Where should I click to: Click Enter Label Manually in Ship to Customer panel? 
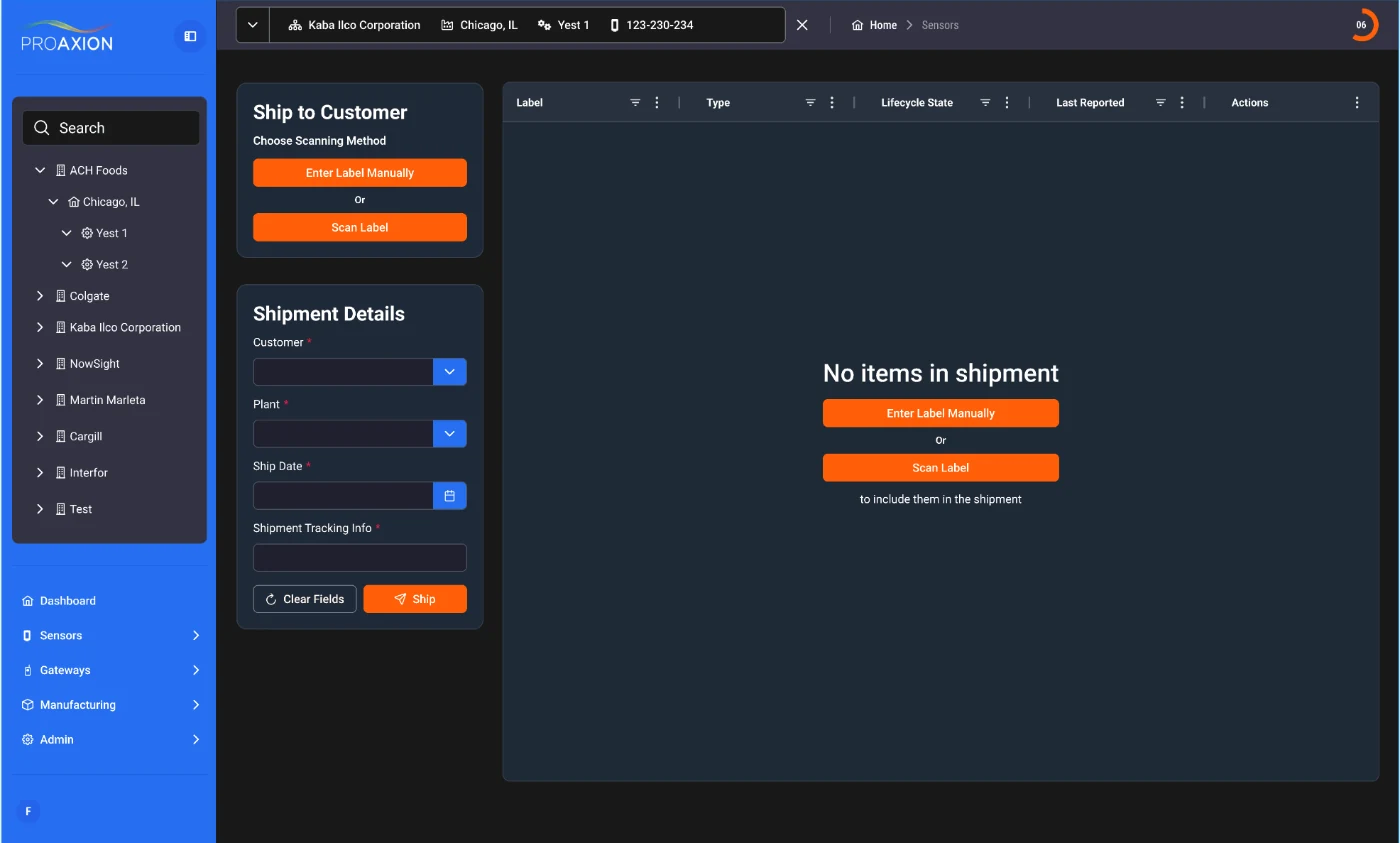pos(360,173)
